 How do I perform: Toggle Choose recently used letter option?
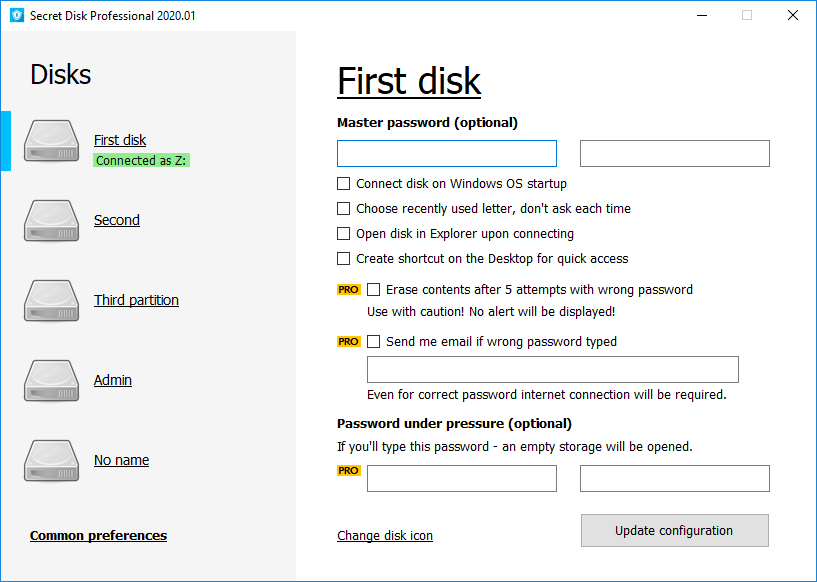coord(344,209)
